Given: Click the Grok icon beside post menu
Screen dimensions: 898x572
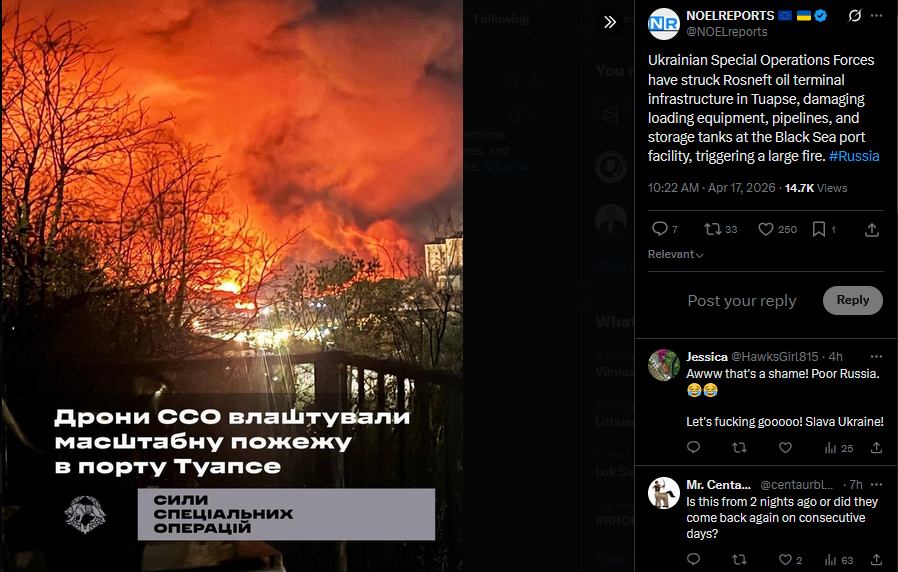Looking at the screenshot, I should [x=854, y=16].
